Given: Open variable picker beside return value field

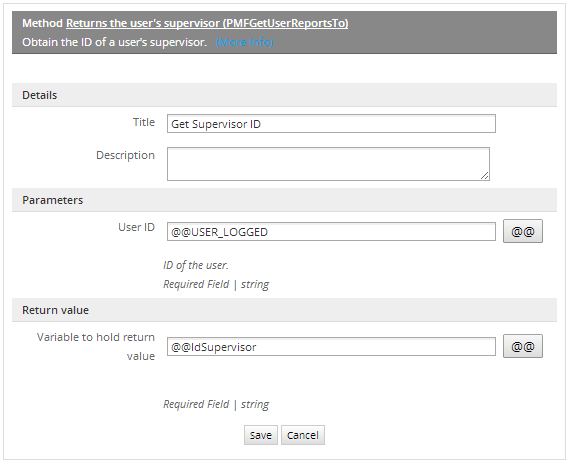Looking at the screenshot, I should [x=523, y=346].
